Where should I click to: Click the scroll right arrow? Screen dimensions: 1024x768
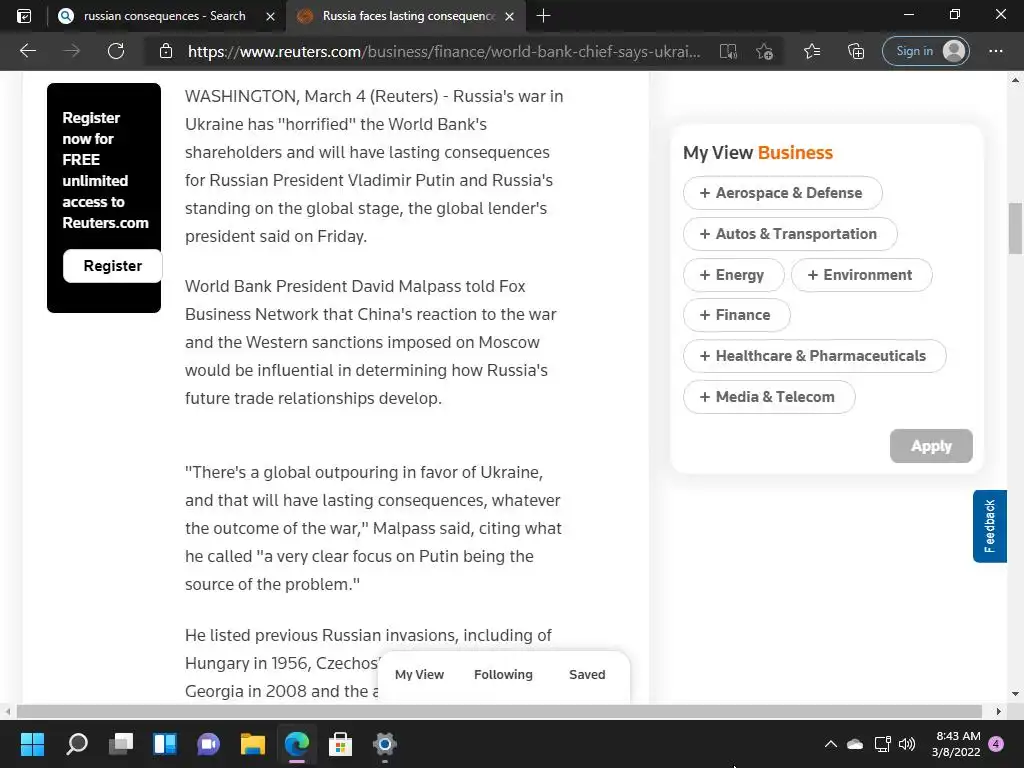(x=998, y=711)
